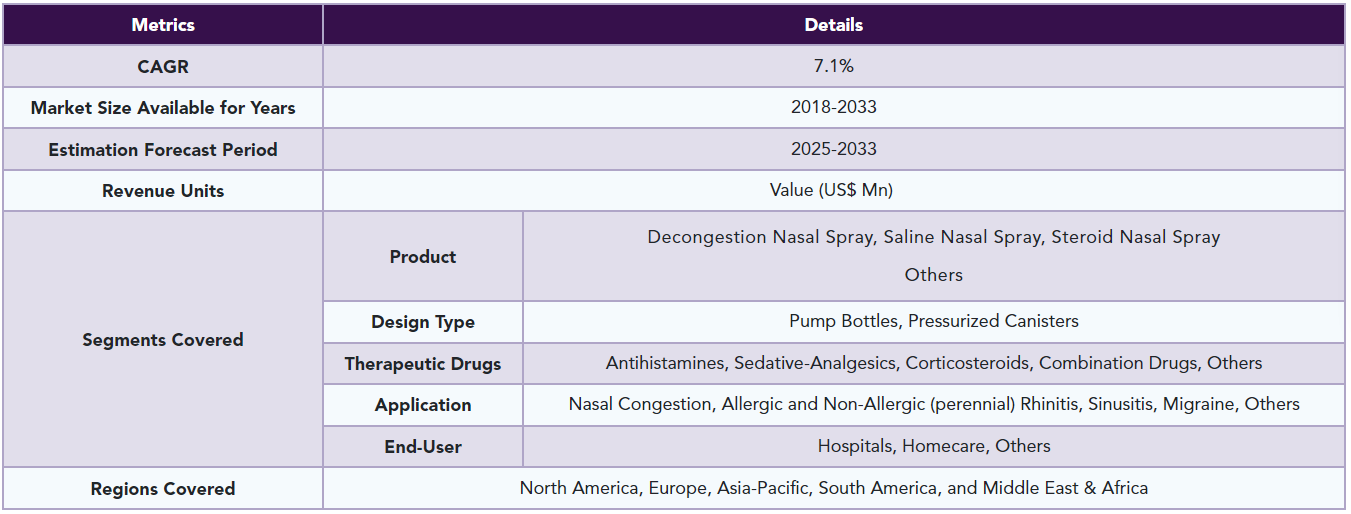This screenshot has width=1351, height=514.
Task: Click the 2025-2033 value cell
Action: [834, 150]
